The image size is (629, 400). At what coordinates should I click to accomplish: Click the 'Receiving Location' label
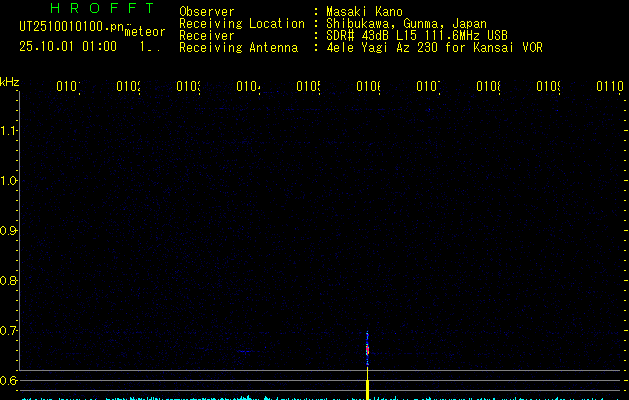click(242, 23)
